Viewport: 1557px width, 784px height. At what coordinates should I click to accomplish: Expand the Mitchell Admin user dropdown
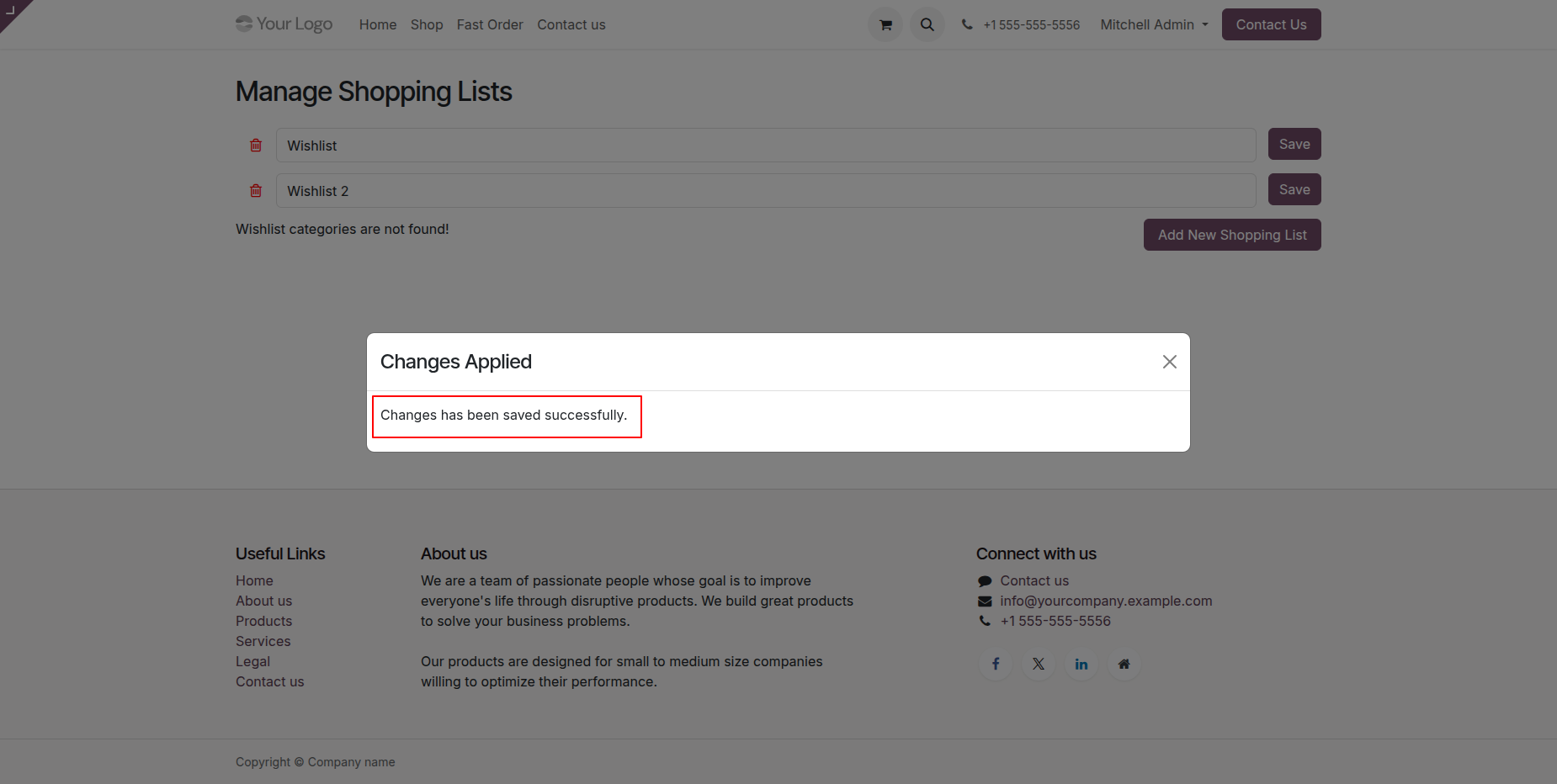coord(1154,25)
